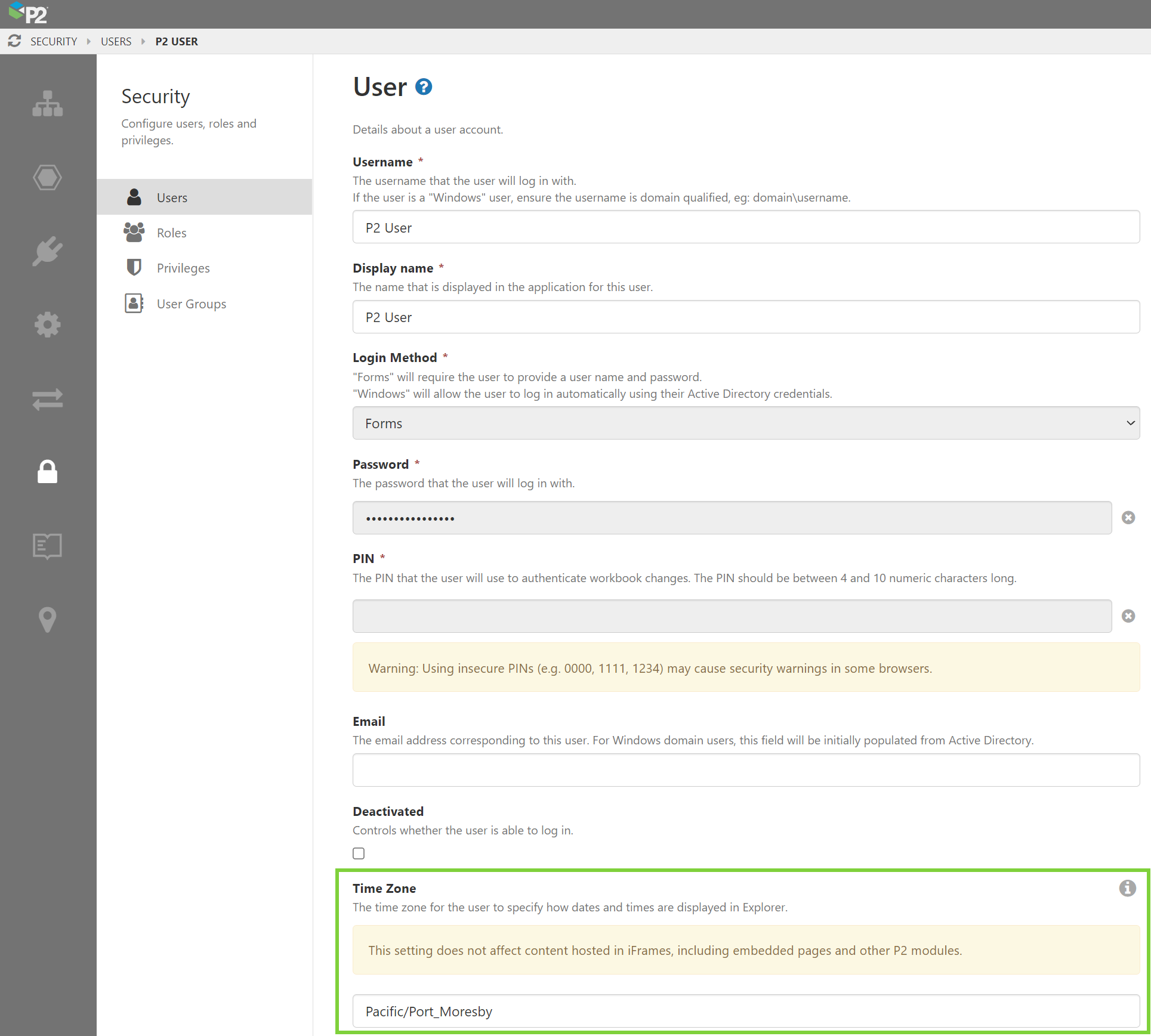This screenshot has height=1036, width=1151.
Task: Select the plug connector sidebar icon
Action: click(48, 251)
